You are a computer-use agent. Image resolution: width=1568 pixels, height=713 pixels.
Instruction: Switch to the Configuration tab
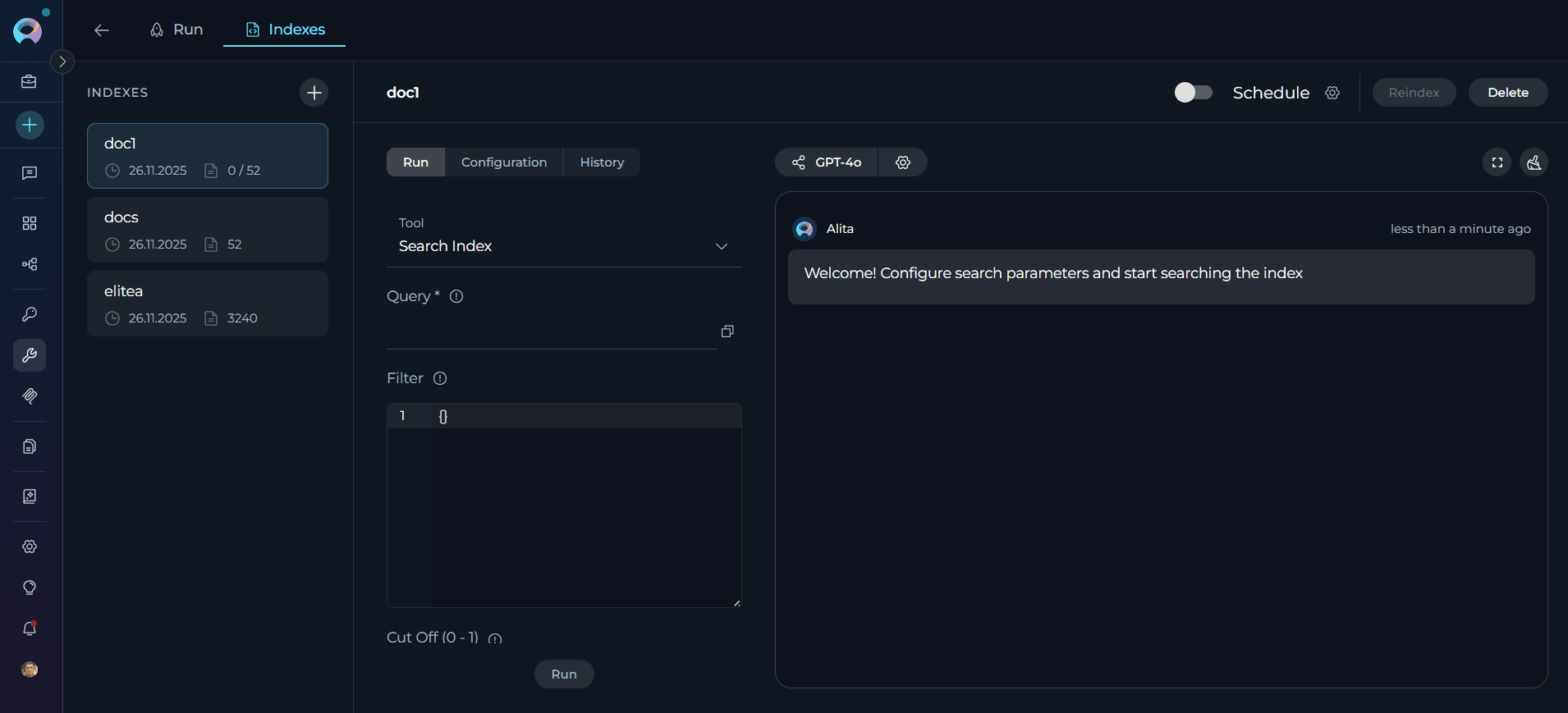pos(503,162)
